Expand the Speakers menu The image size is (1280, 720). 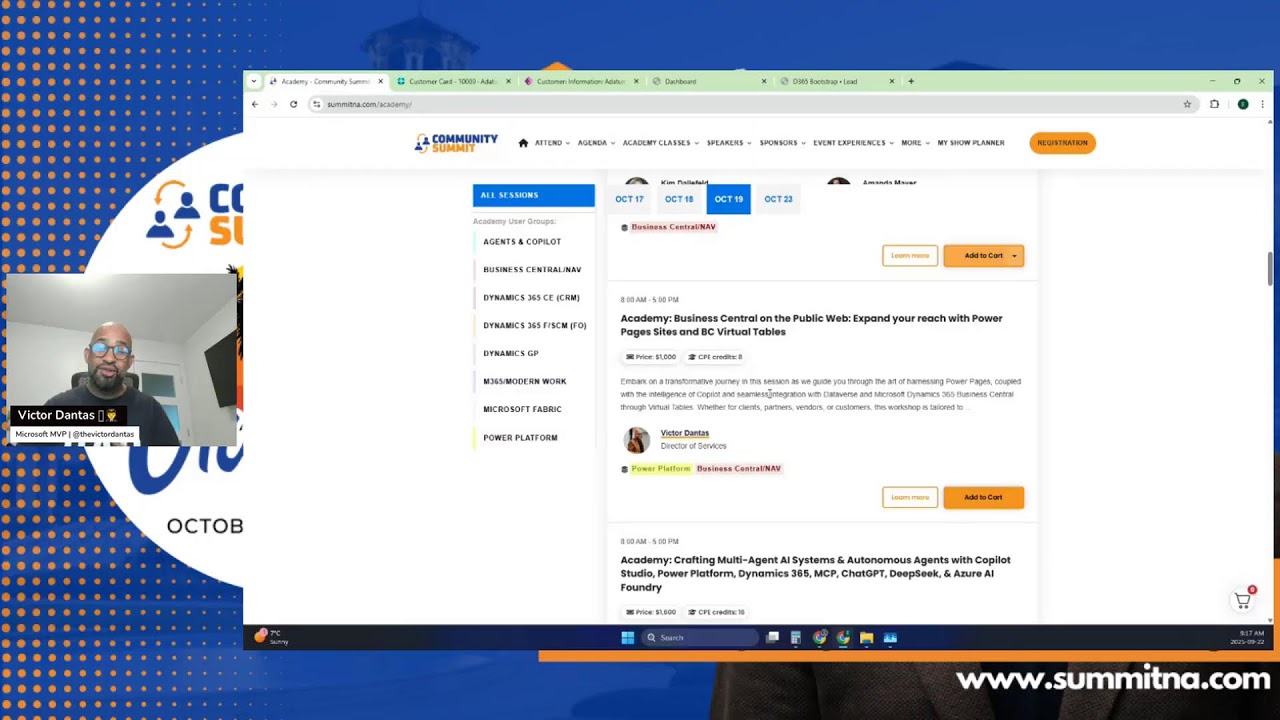point(729,143)
